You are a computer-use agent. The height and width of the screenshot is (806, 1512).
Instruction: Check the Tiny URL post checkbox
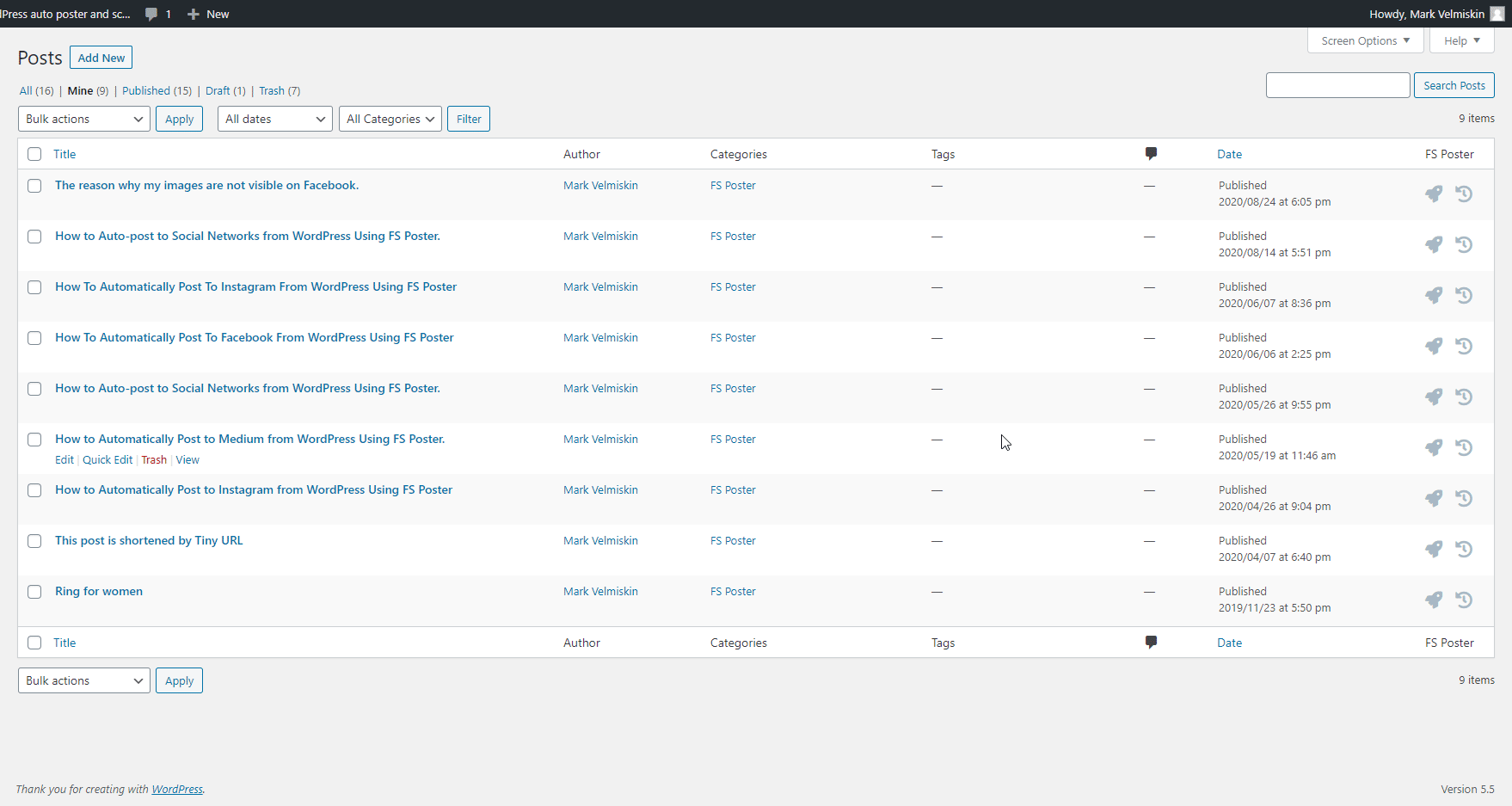[x=34, y=541]
